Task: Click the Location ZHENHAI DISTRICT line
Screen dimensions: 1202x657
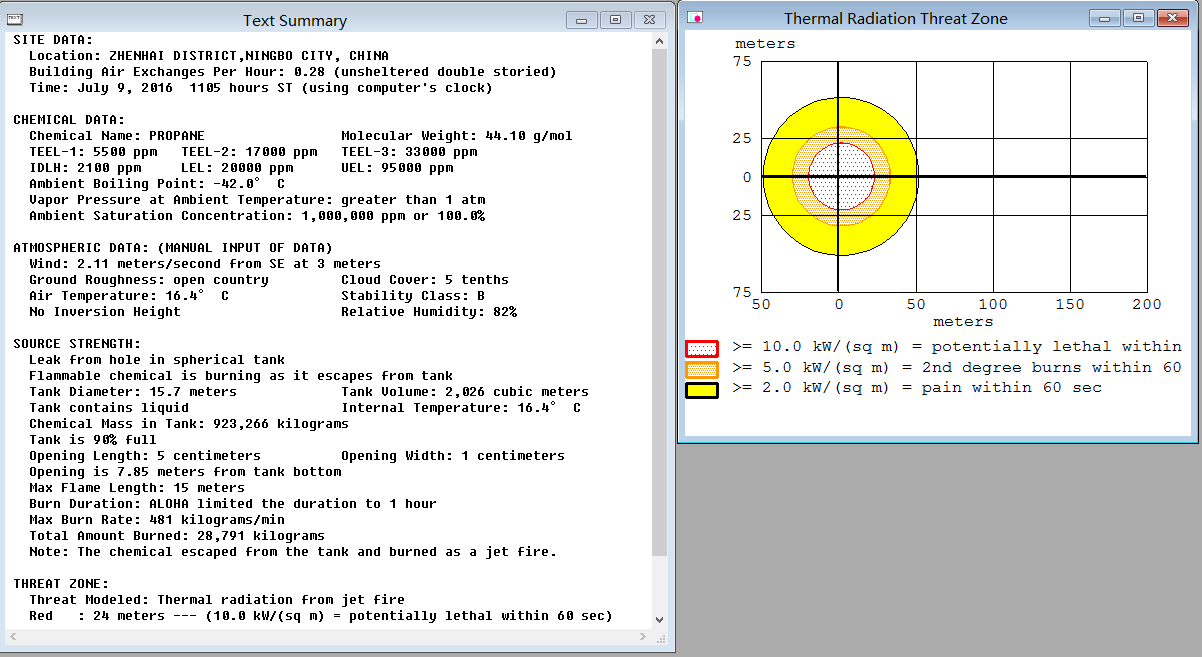Action: pyautogui.click(x=209, y=56)
